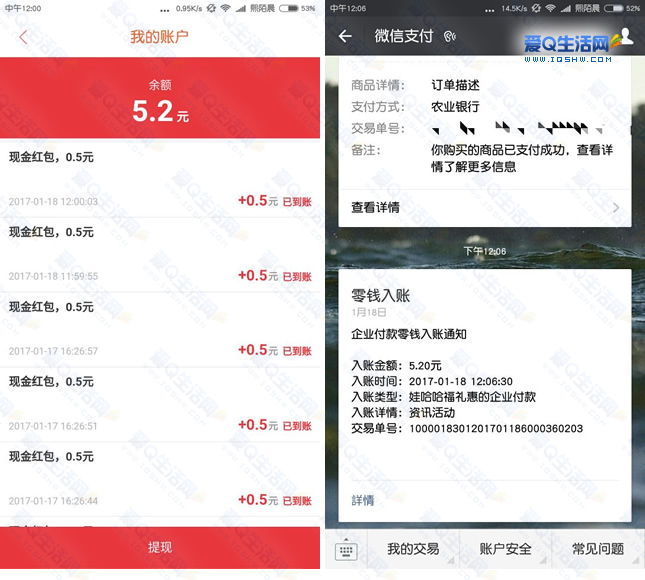This screenshot has height=580, width=645.
Task: Open 账户安全 bottom menu
Action: point(505,549)
